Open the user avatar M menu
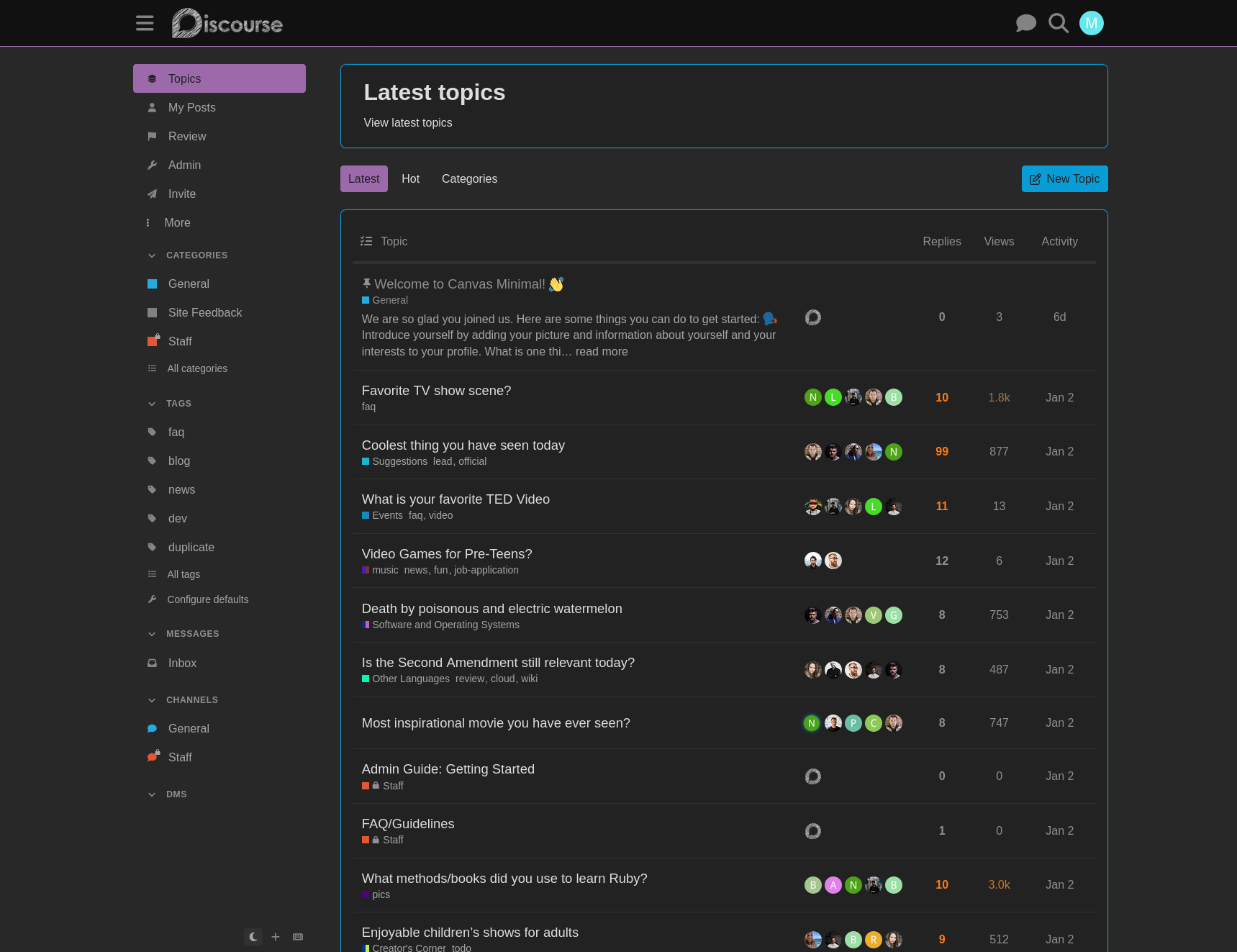 point(1091,23)
